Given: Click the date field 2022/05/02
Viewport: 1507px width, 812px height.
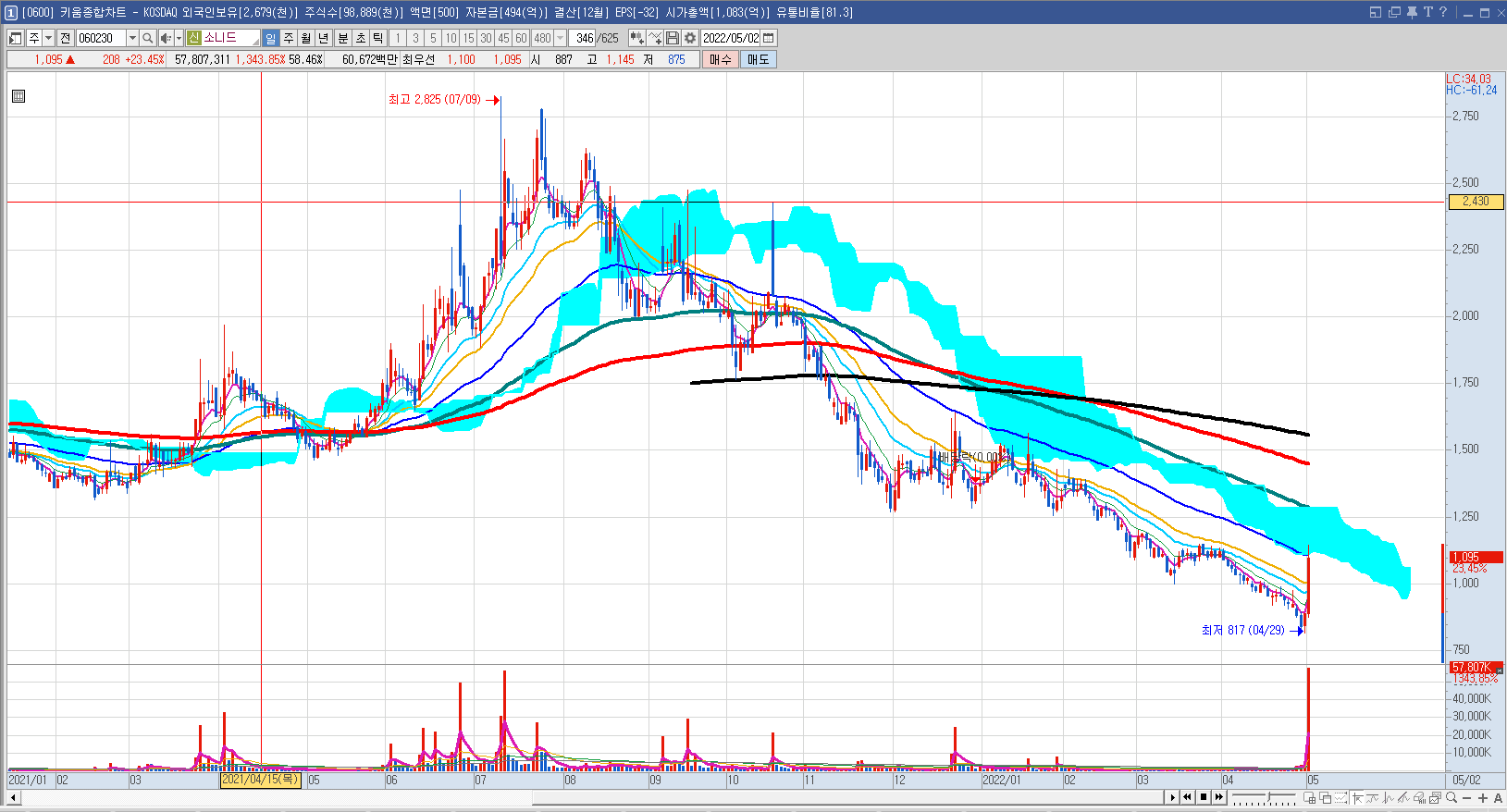Looking at the screenshot, I should (731, 38).
